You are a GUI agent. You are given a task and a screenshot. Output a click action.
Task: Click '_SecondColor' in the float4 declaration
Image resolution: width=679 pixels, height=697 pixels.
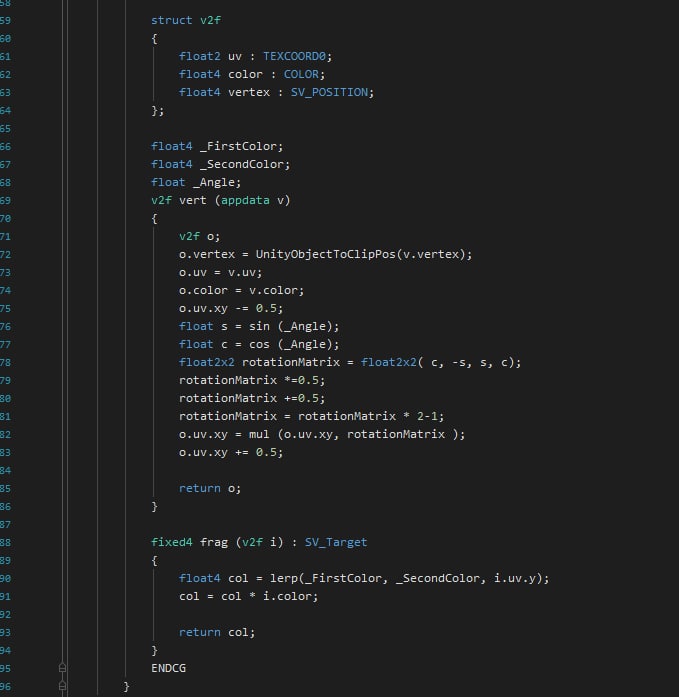[242, 164]
